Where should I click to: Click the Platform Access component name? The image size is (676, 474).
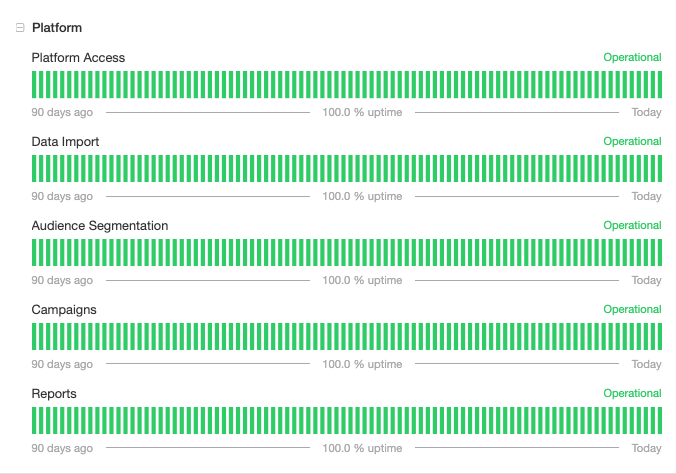coord(78,57)
